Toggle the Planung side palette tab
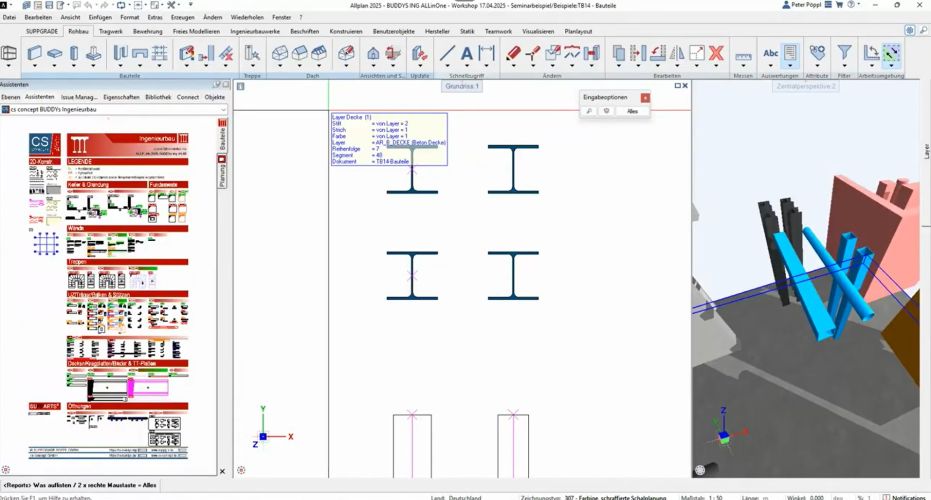This screenshot has width=931, height=500. click(x=222, y=172)
